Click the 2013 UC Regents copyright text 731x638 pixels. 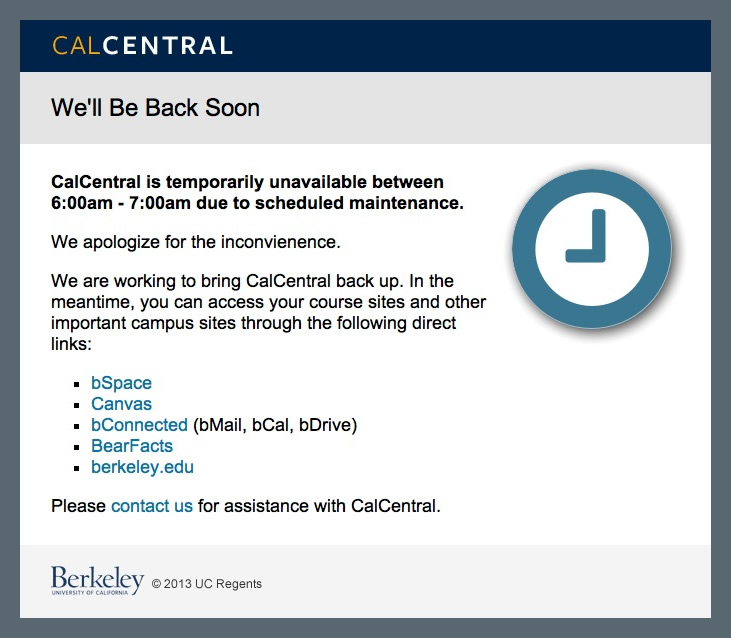207,584
